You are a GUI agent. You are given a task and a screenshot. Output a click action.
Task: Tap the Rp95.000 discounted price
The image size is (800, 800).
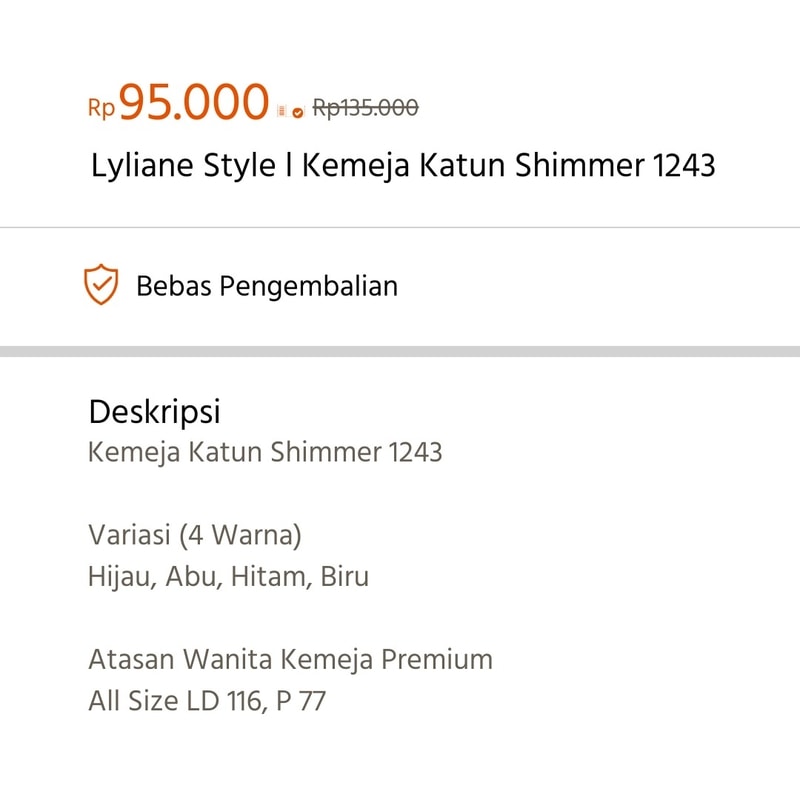pos(178,103)
